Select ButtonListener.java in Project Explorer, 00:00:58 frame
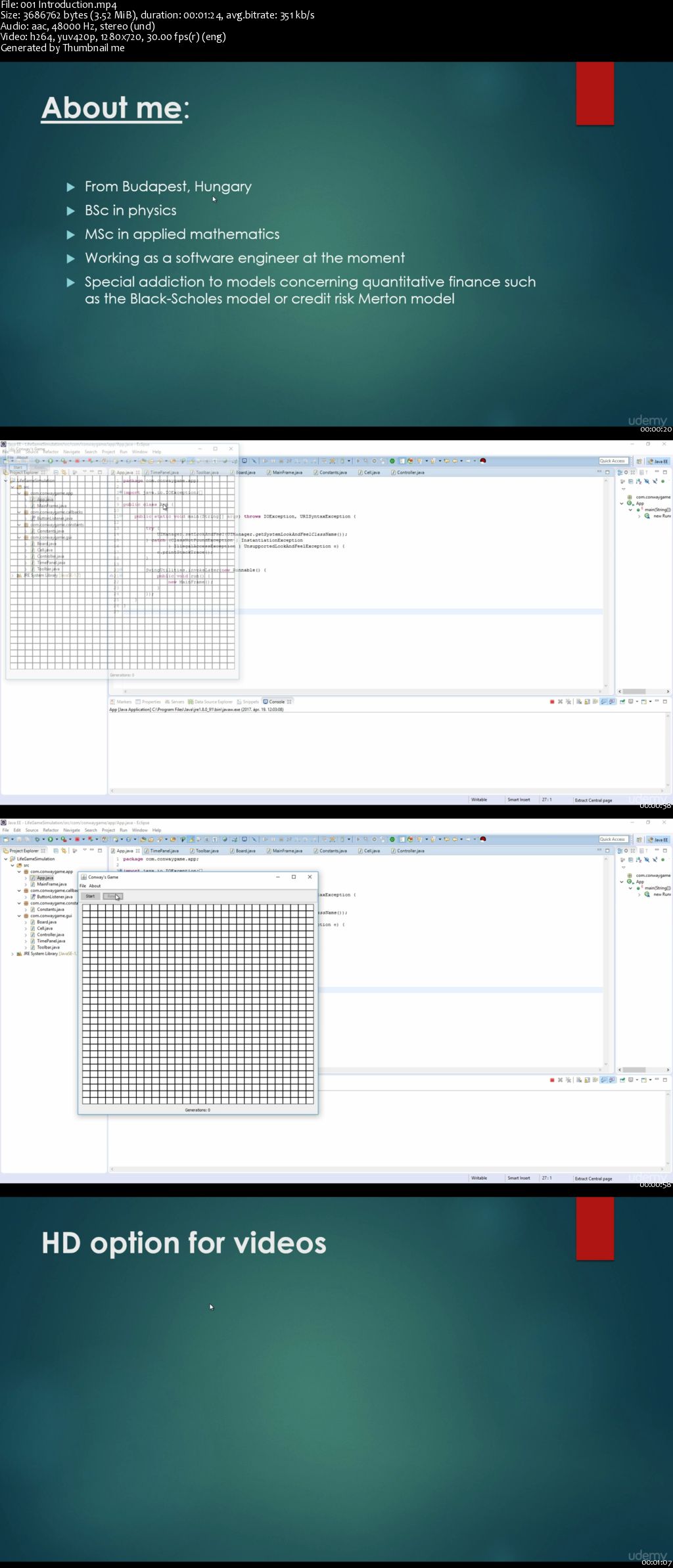The image size is (673, 1568). (x=55, y=897)
